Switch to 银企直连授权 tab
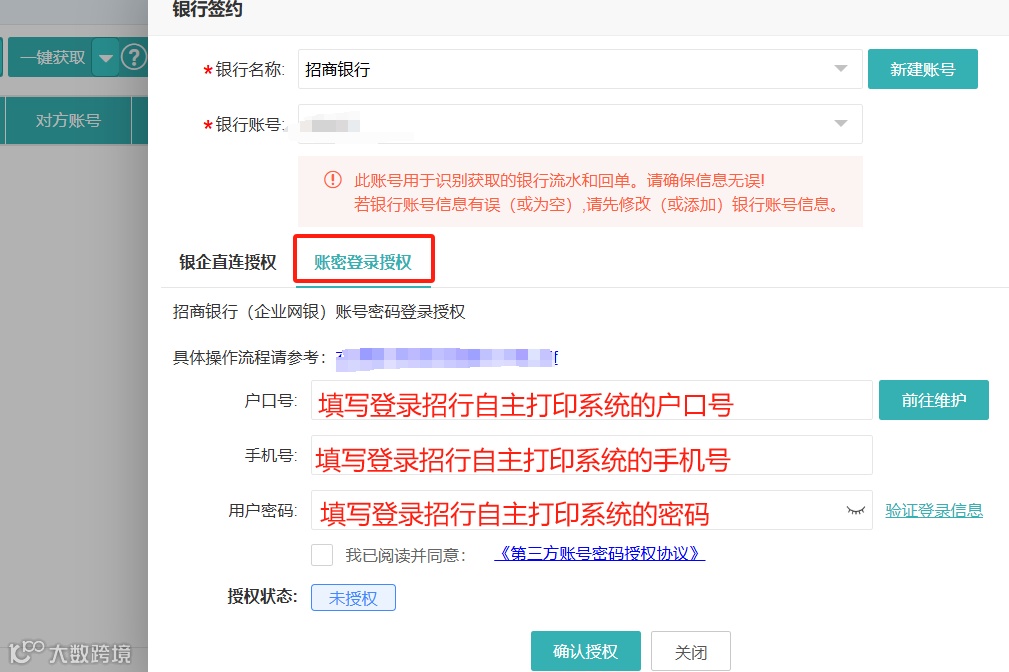The width and height of the screenshot is (1009, 672). tap(228, 262)
